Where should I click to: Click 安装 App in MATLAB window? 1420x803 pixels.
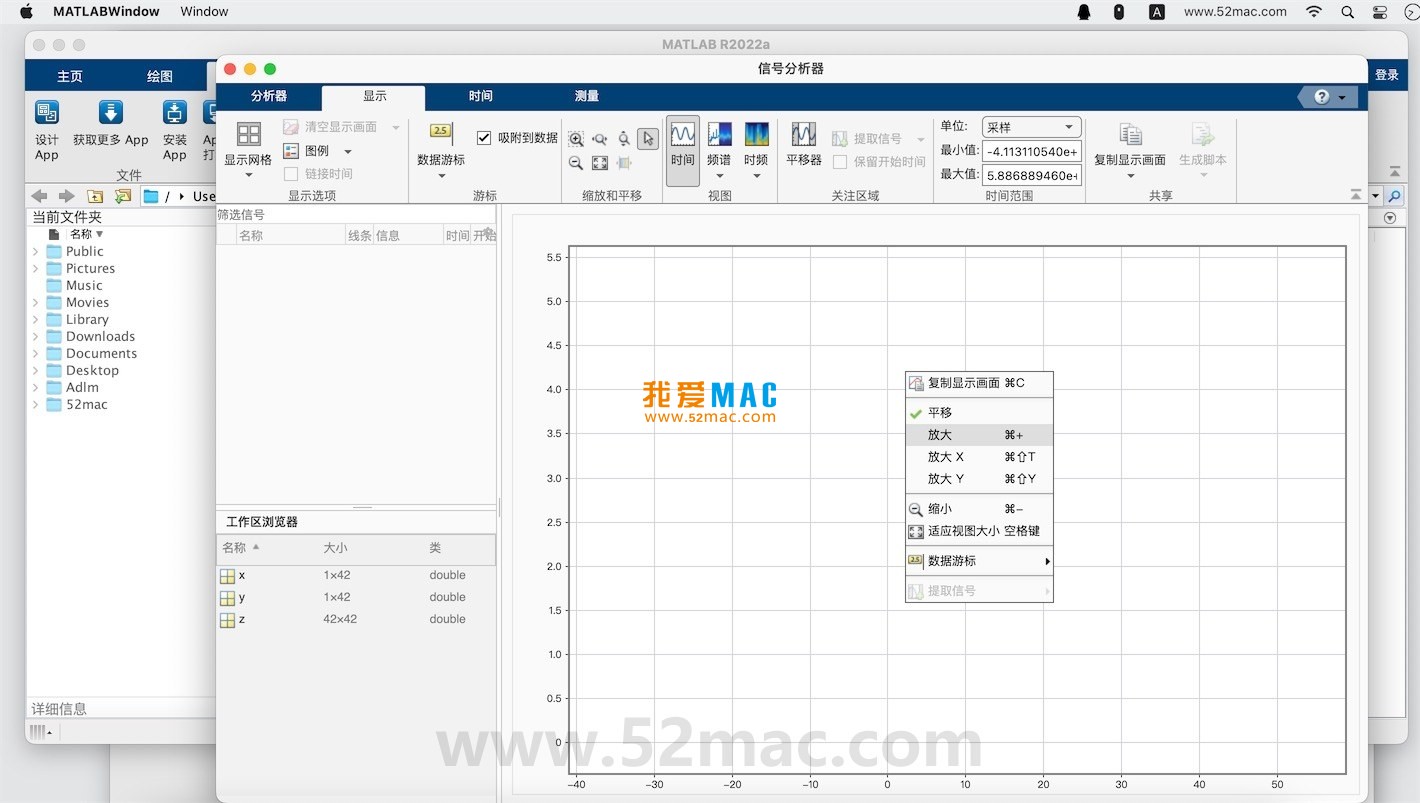point(175,130)
